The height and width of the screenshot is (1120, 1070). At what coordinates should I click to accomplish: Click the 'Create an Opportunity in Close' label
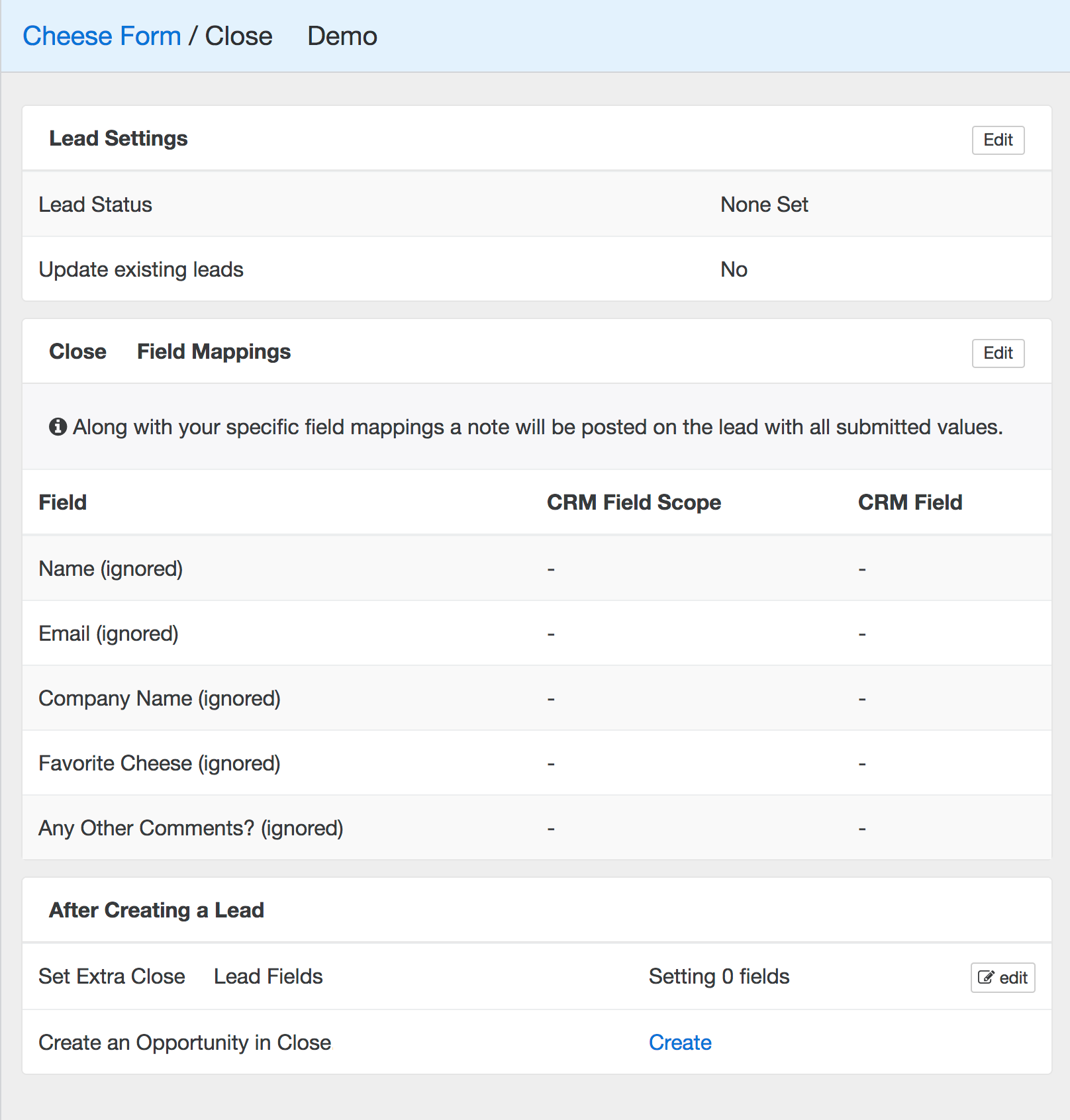click(185, 1043)
